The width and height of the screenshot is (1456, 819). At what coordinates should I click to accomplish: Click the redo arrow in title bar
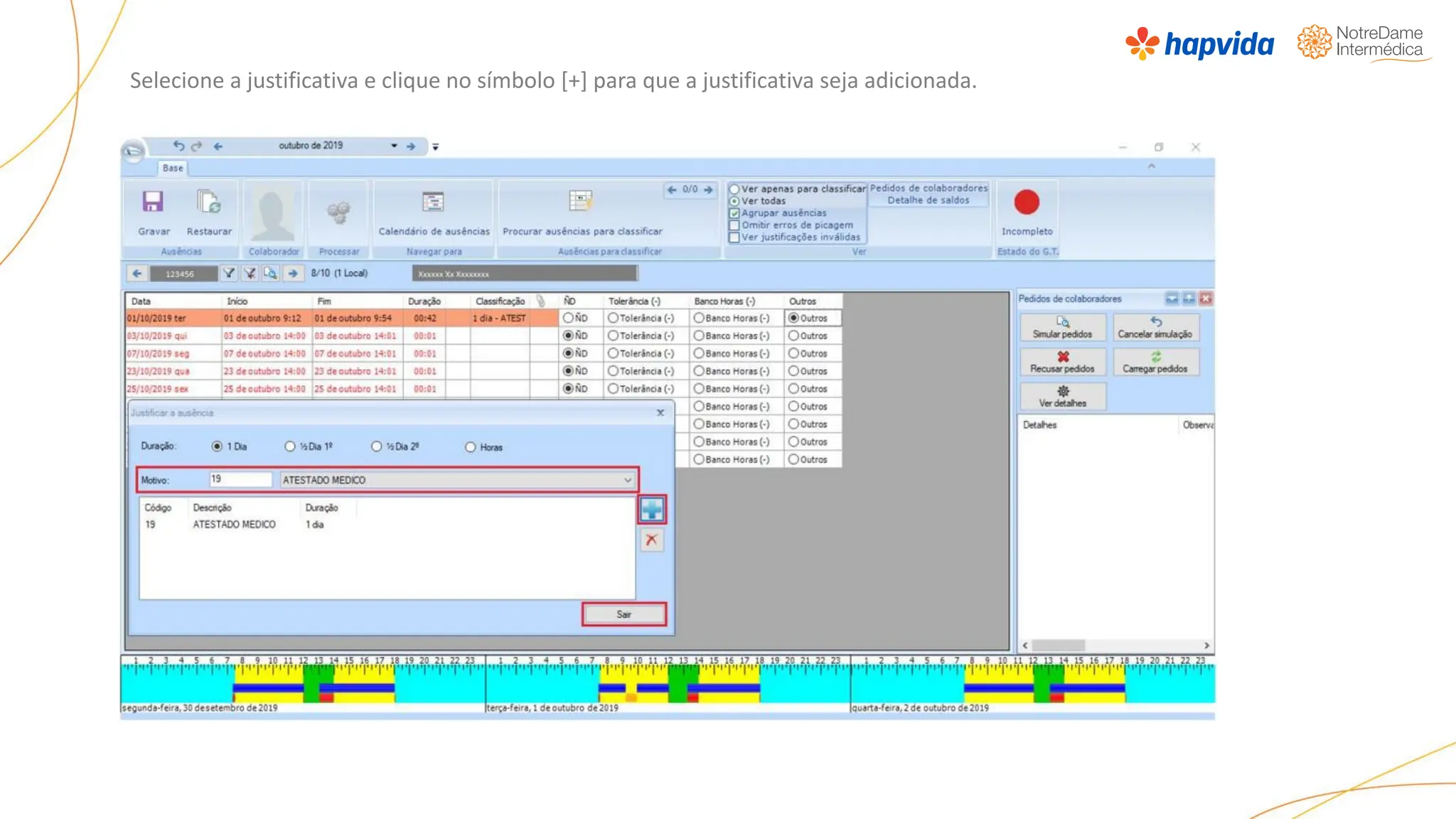point(197,146)
